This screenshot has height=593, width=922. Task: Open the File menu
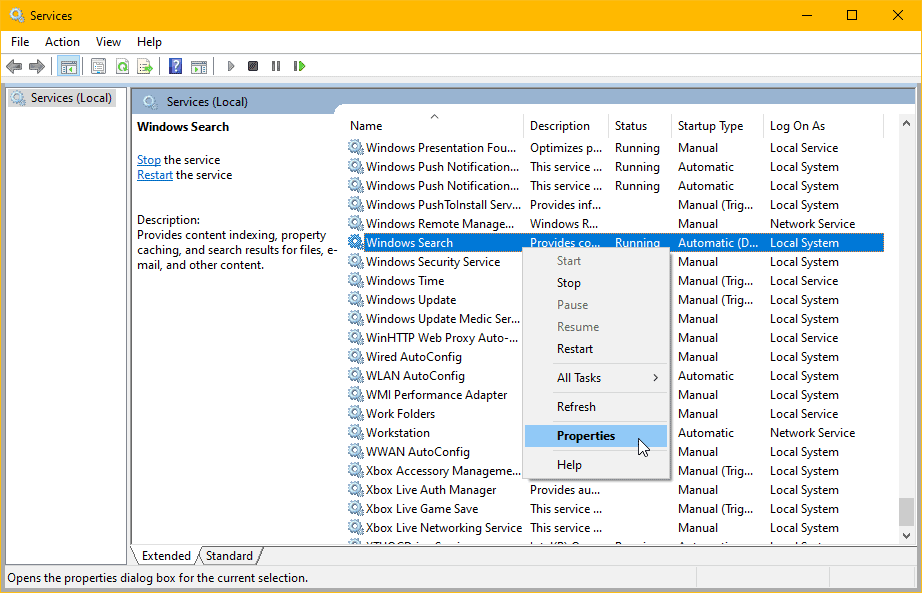point(20,42)
